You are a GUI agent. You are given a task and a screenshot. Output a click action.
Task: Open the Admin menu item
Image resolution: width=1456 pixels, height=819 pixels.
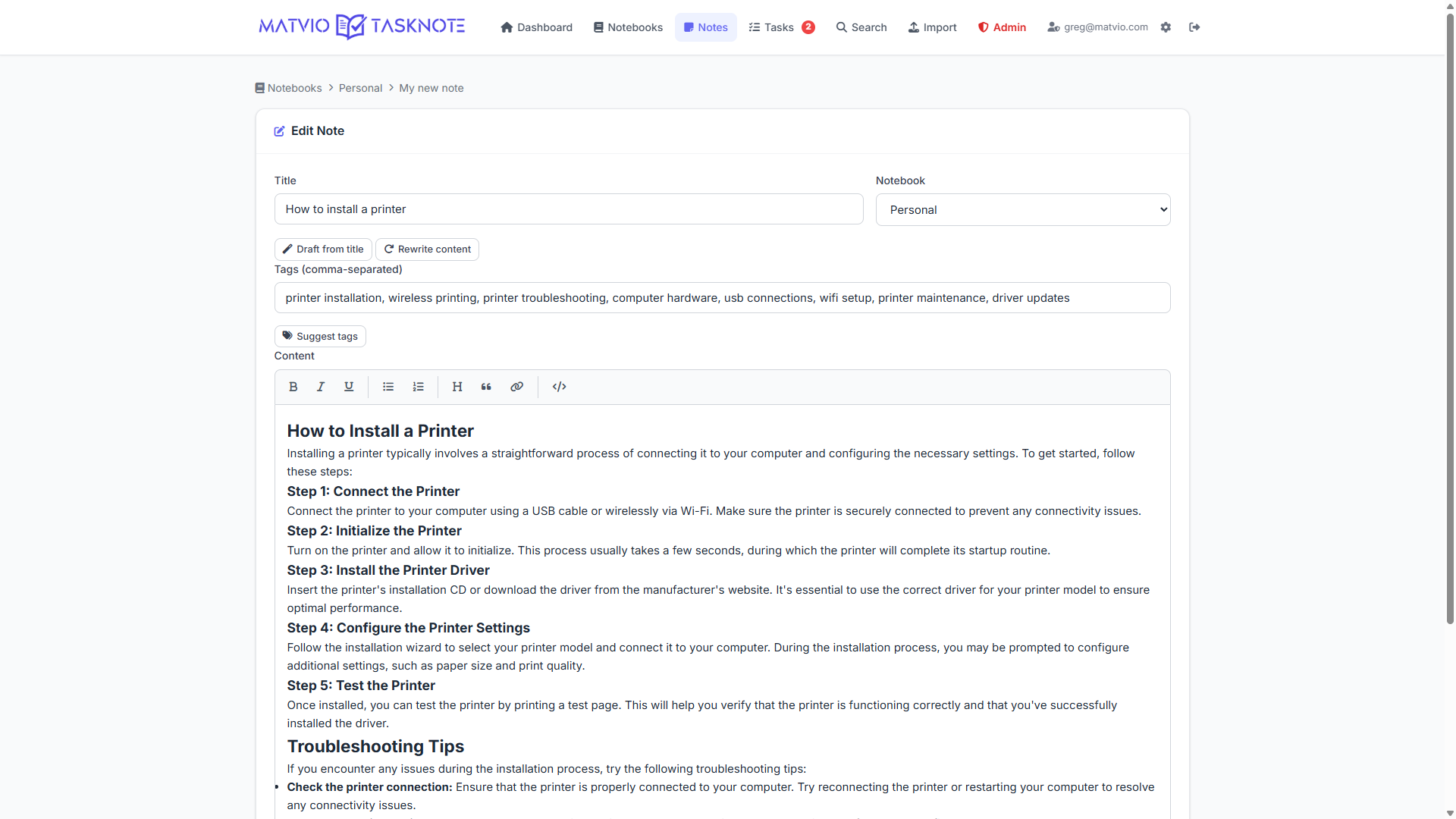tap(1002, 27)
